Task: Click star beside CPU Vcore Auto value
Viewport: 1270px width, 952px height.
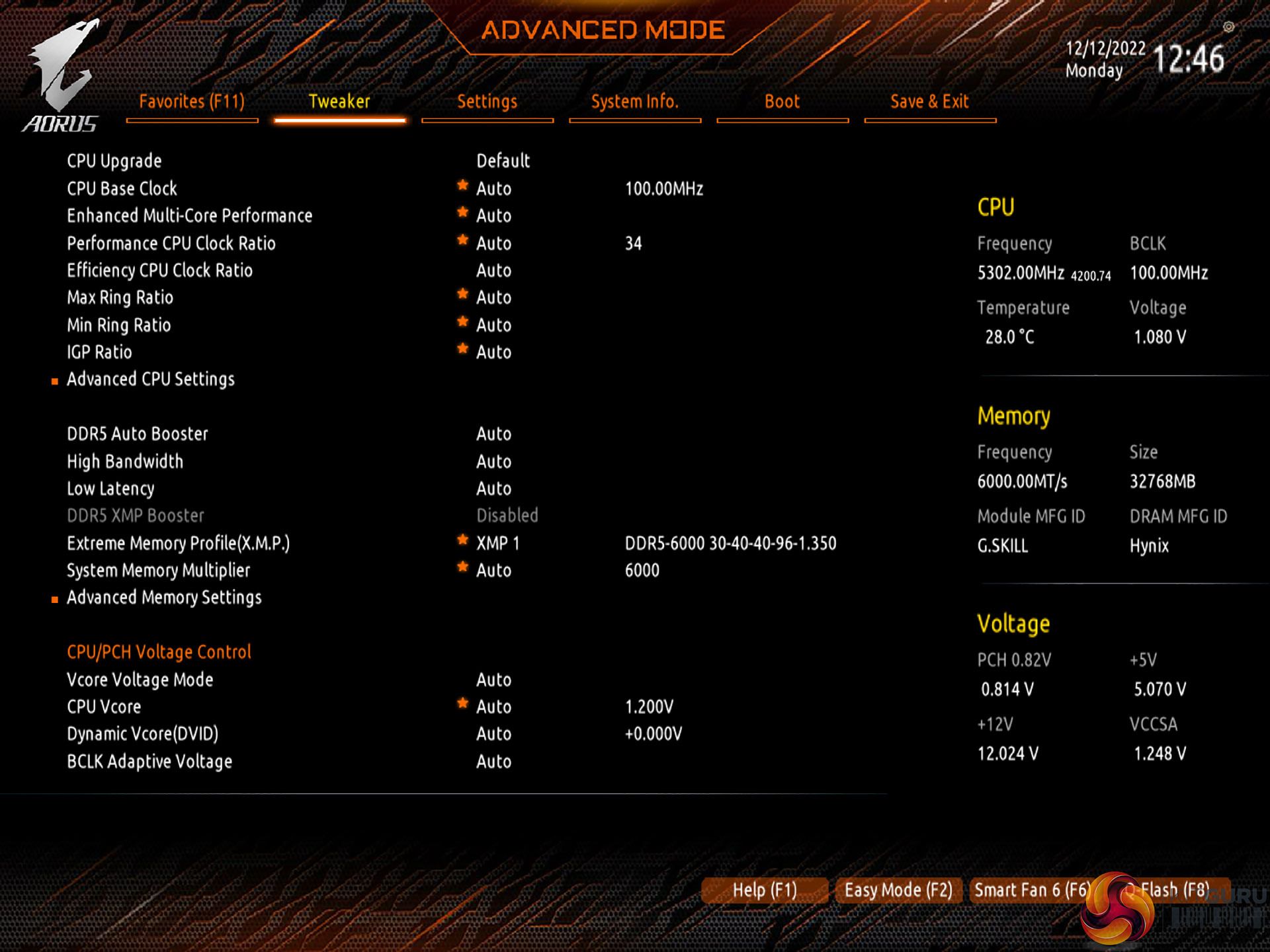Action: [x=462, y=703]
